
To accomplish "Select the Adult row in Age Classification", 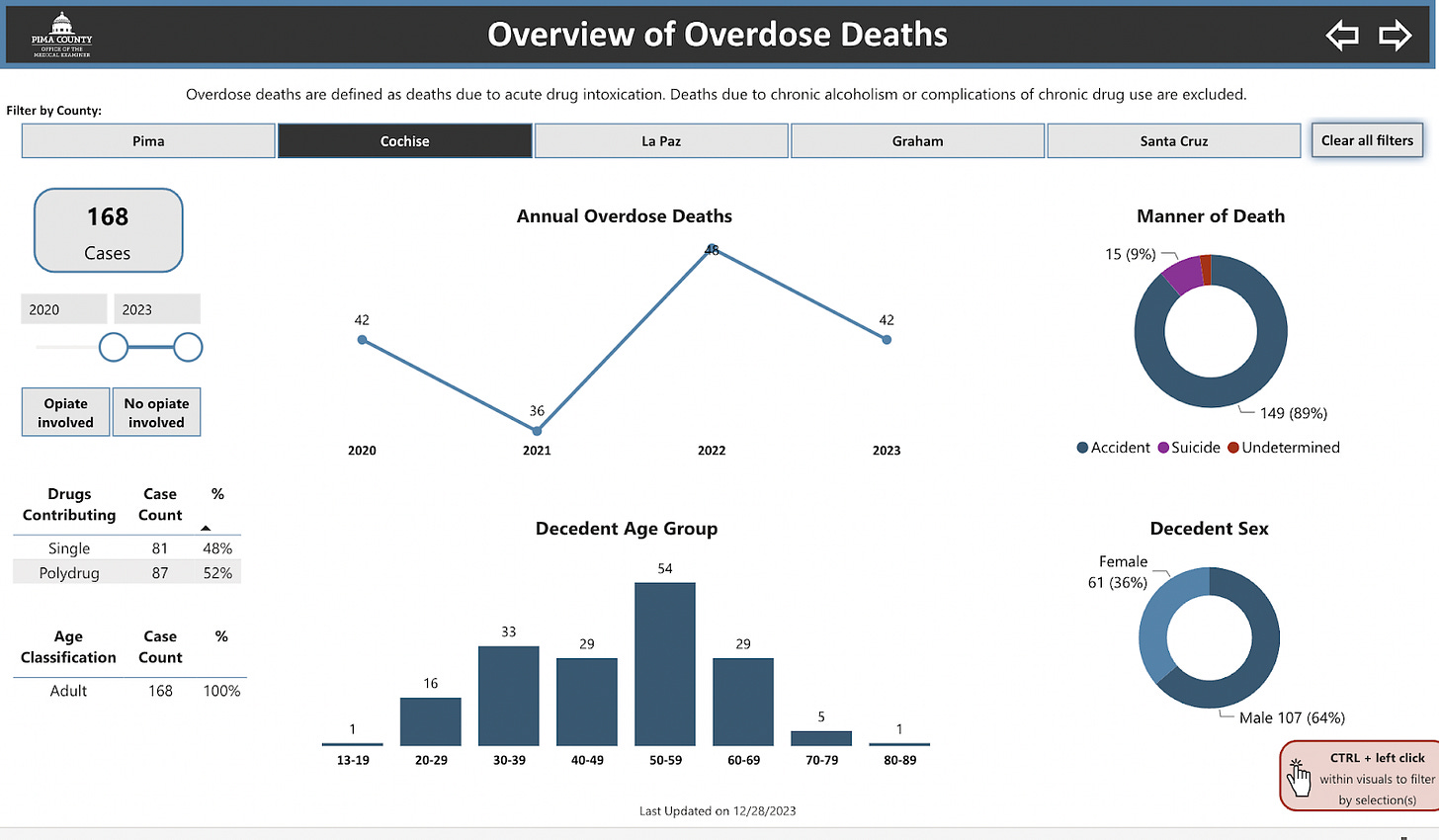I will 129,691.
